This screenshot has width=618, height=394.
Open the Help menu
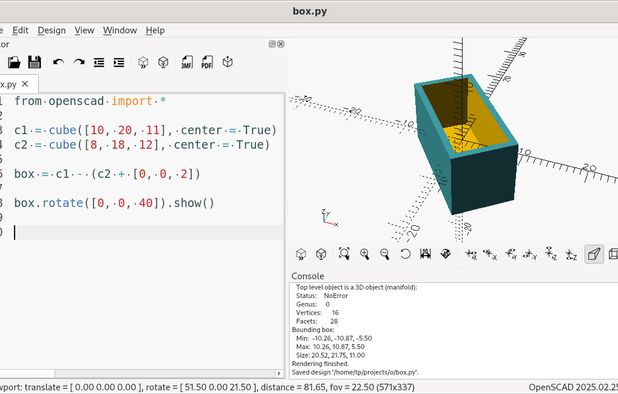pos(155,30)
